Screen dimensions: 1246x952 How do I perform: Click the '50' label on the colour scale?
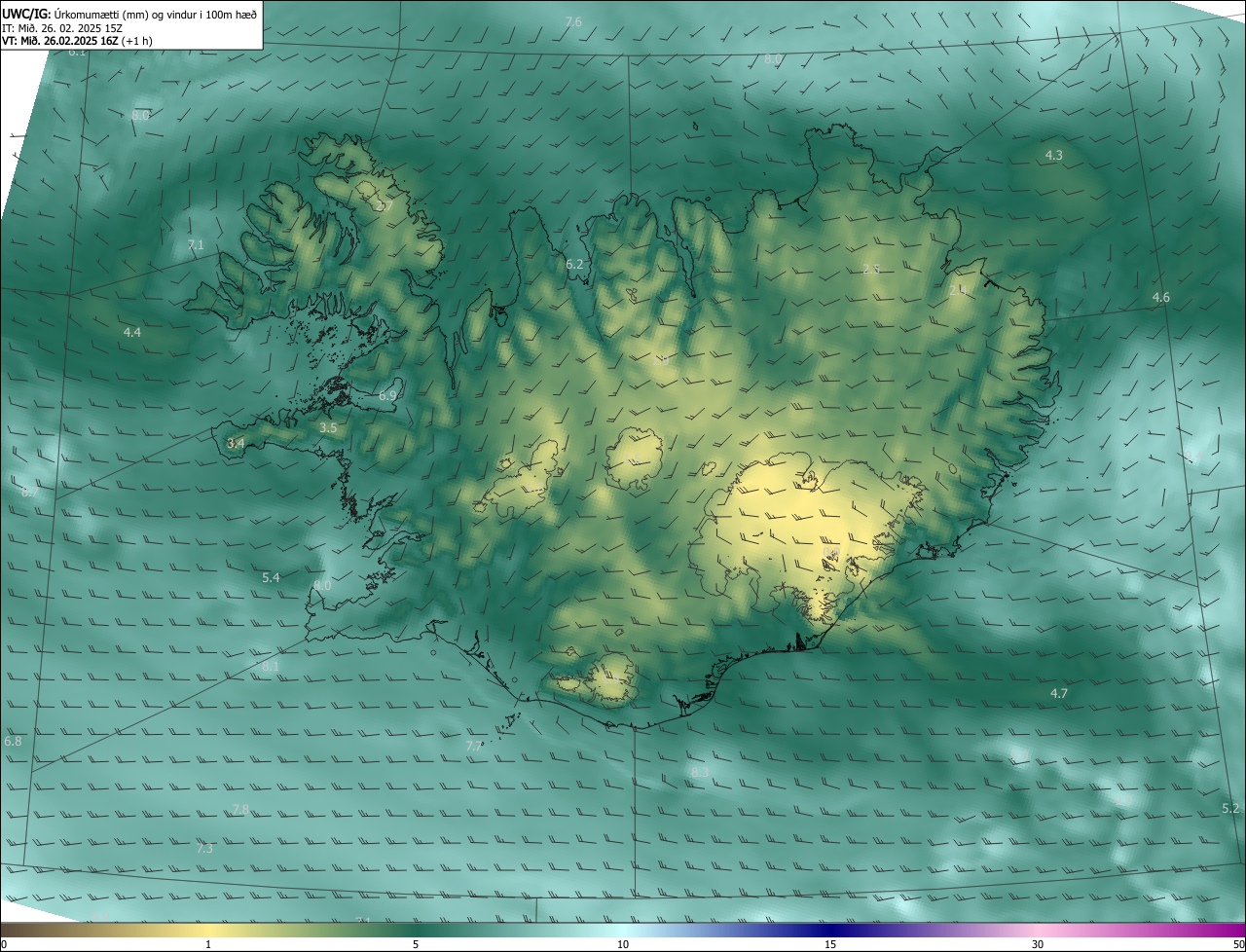click(x=1238, y=944)
